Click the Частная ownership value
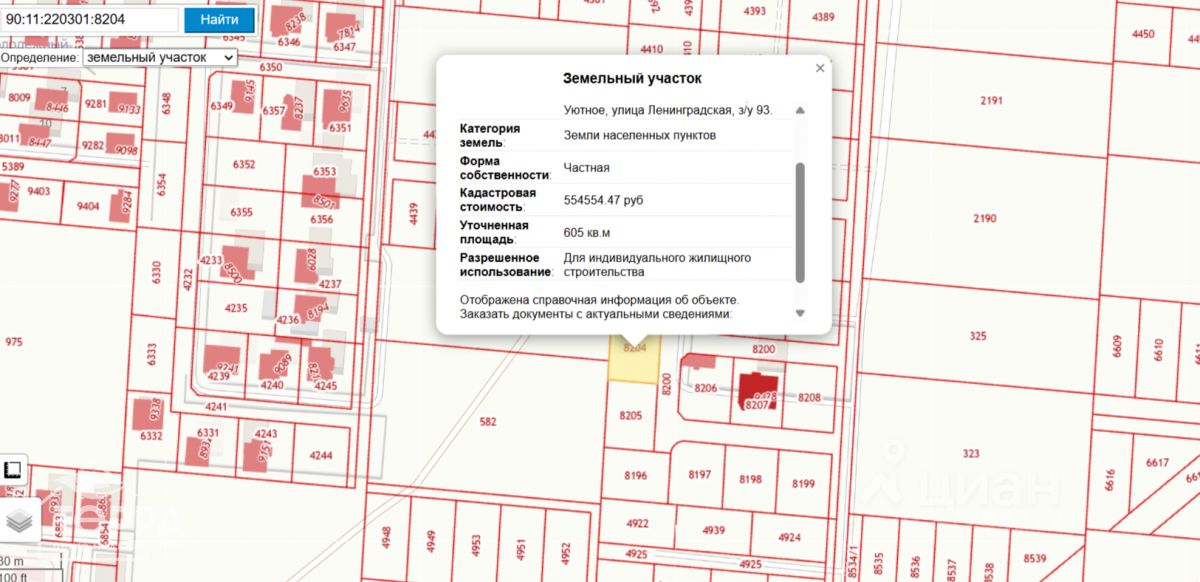This screenshot has width=1200, height=582. (586, 168)
